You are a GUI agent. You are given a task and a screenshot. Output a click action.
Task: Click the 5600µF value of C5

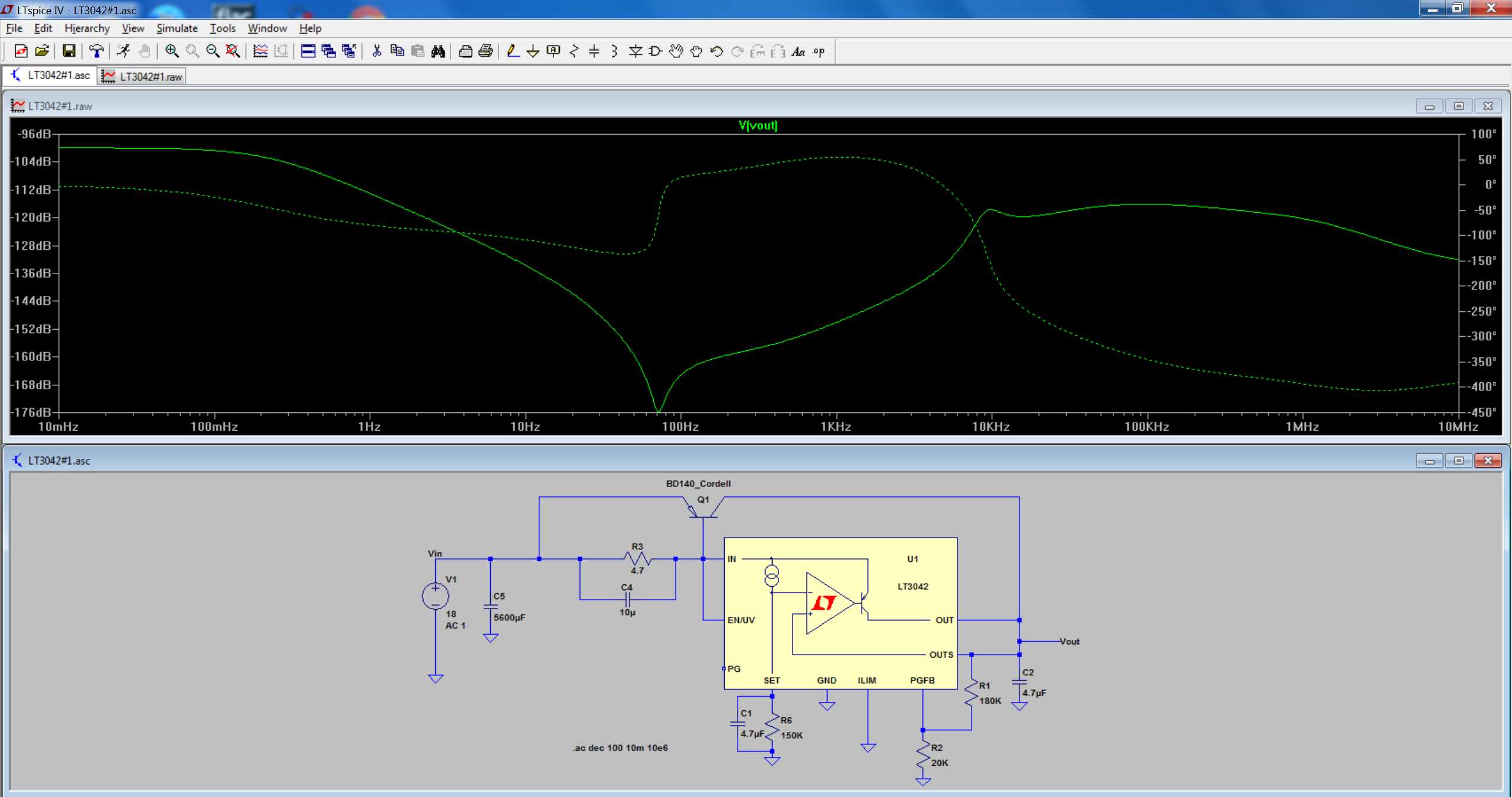(x=509, y=617)
